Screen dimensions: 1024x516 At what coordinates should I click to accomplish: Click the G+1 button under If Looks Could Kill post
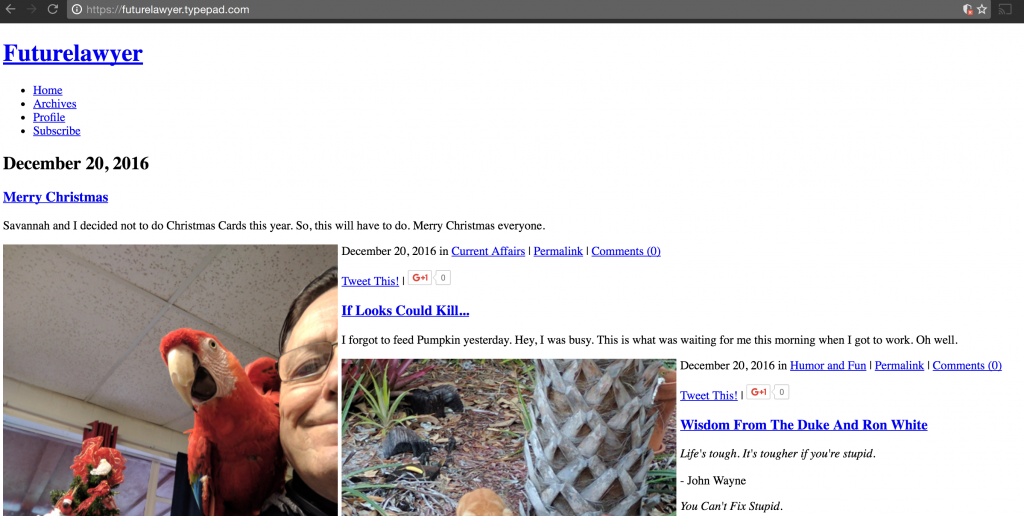(x=759, y=392)
